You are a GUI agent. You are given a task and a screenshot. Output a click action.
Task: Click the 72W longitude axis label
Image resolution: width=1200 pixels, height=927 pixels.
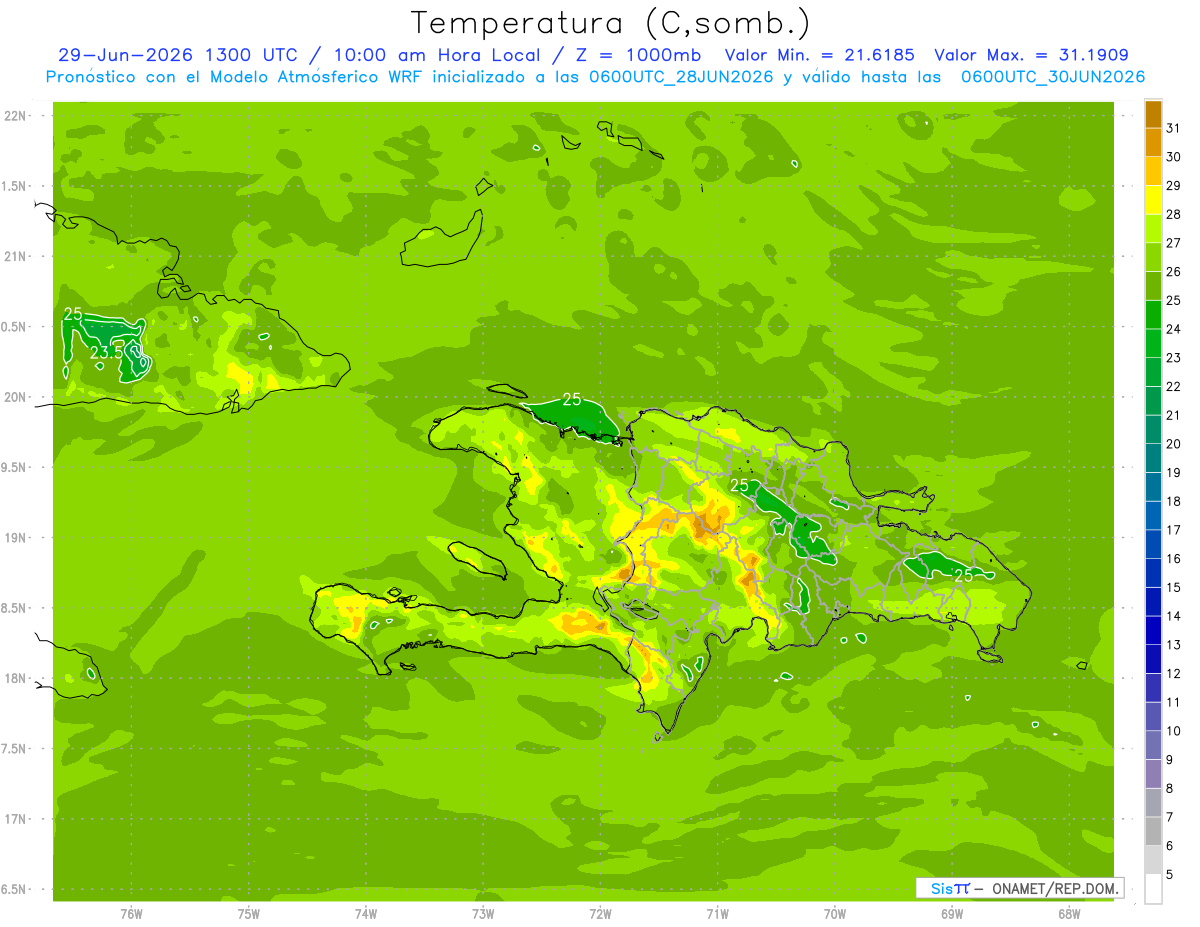[x=600, y=913]
